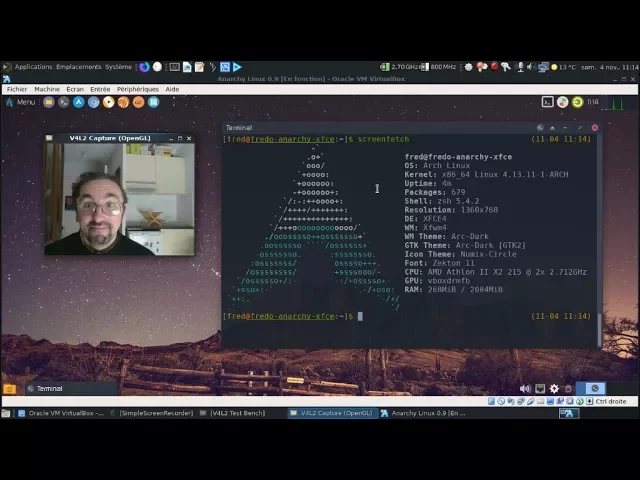Open Chromium launcher in guest panel
The height and width of the screenshot is (480, 640).
[x=93, y=102]
